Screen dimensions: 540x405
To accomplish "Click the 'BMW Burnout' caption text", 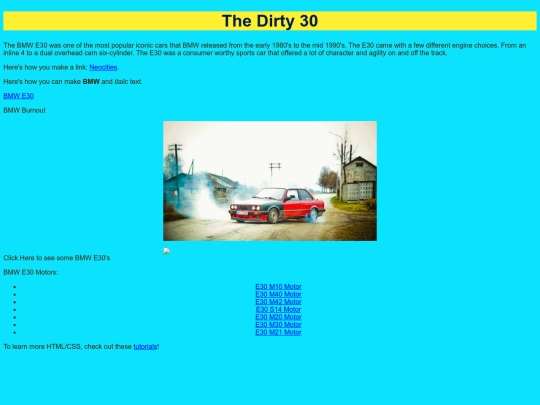I will (x=24, y=110).
